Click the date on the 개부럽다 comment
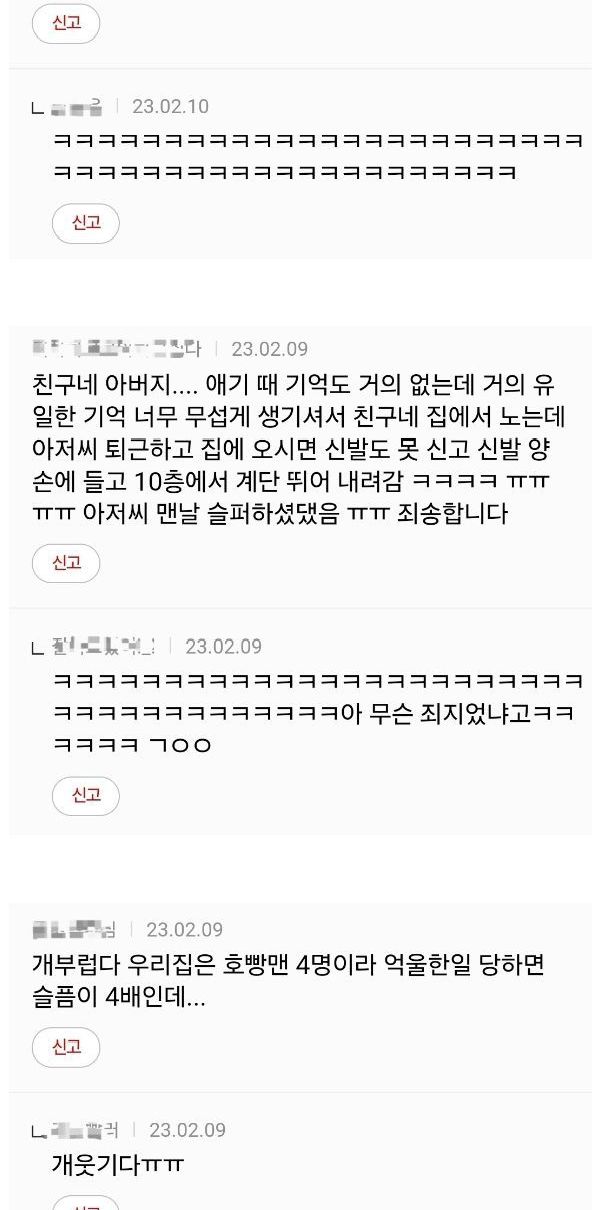The height and width of the screenshot is (1210, 605). (185, 930)
